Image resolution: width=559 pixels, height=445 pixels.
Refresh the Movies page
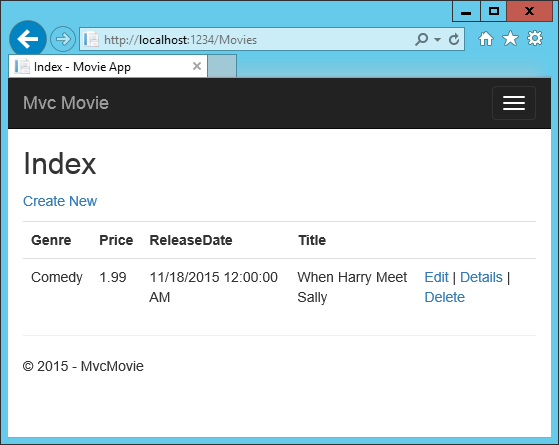(454, 39)
